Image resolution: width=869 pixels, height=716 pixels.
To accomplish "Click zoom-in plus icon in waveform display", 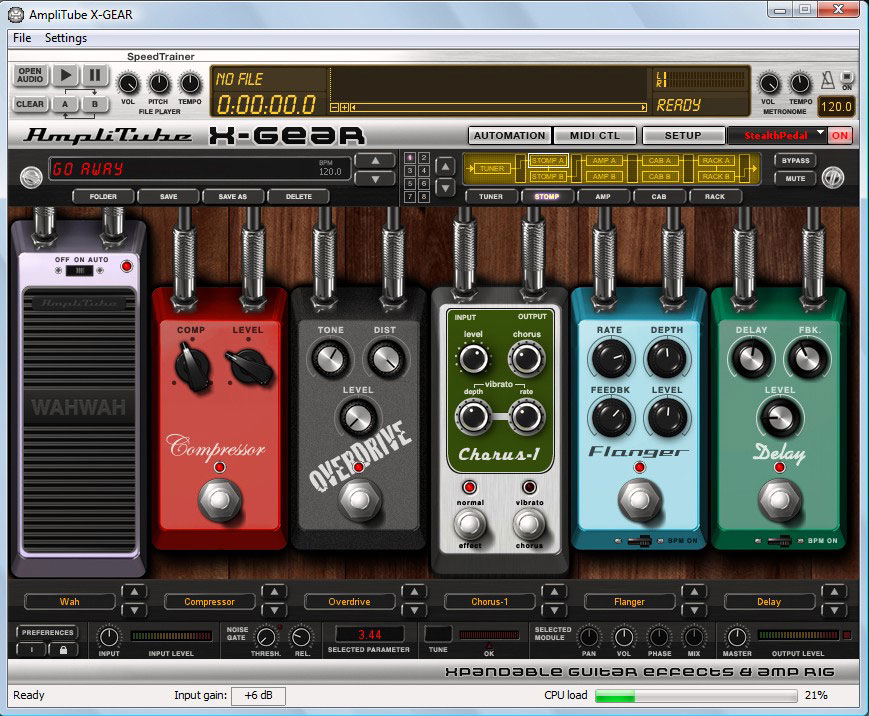I will (344, 108).
